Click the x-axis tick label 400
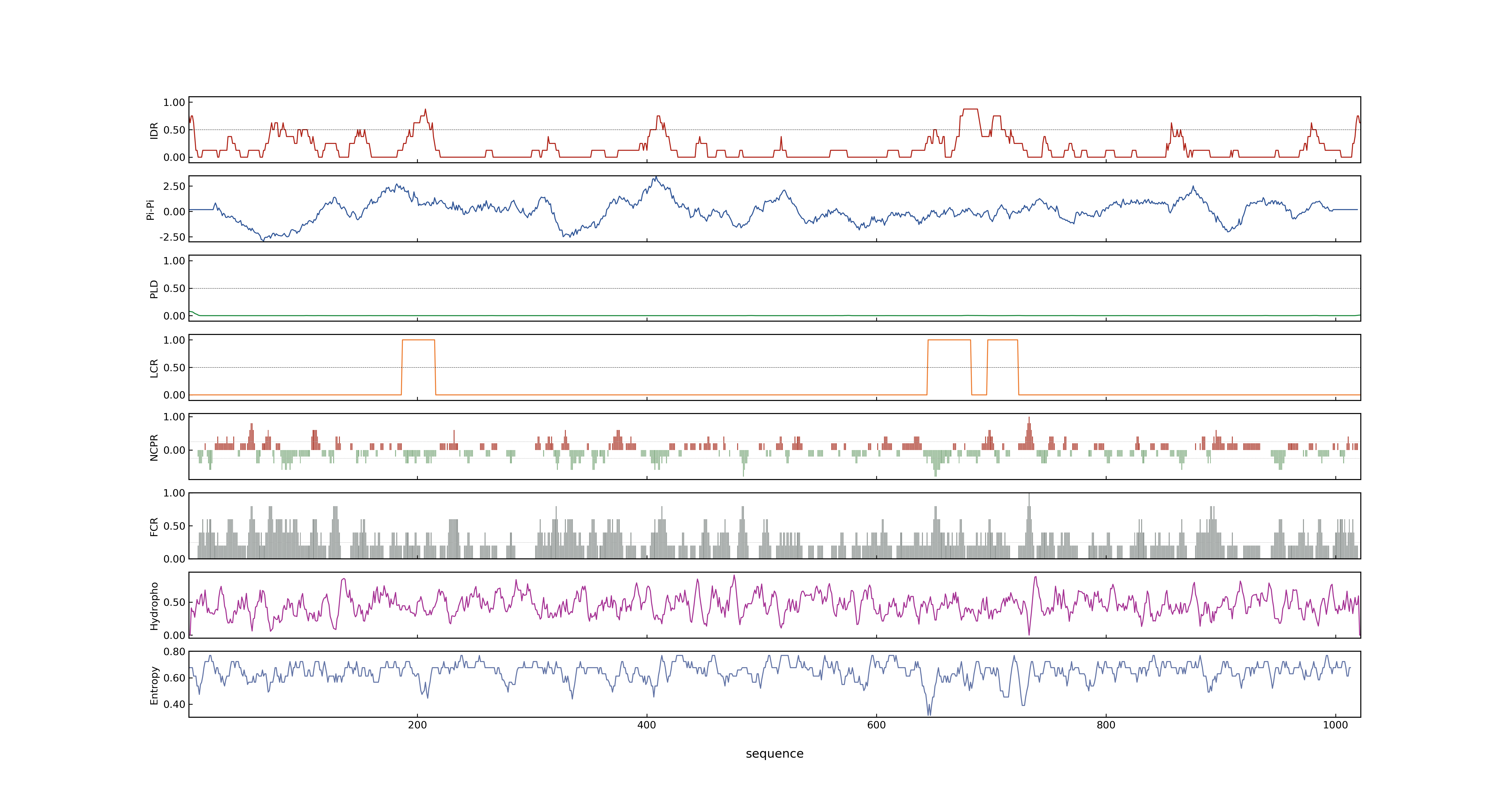Viewport: 1512px width, 806px height. 647,725
